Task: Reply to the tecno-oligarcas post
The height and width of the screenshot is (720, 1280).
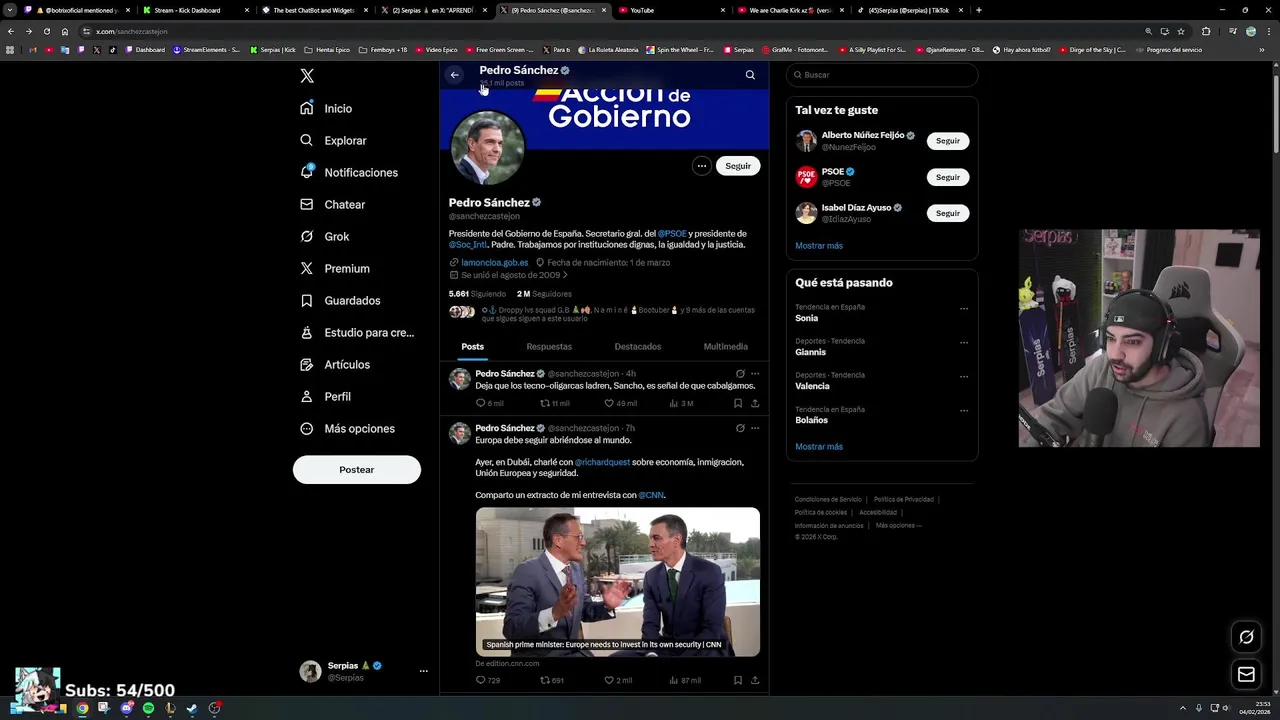Action: pyautogui.click(x=480, y=403)
